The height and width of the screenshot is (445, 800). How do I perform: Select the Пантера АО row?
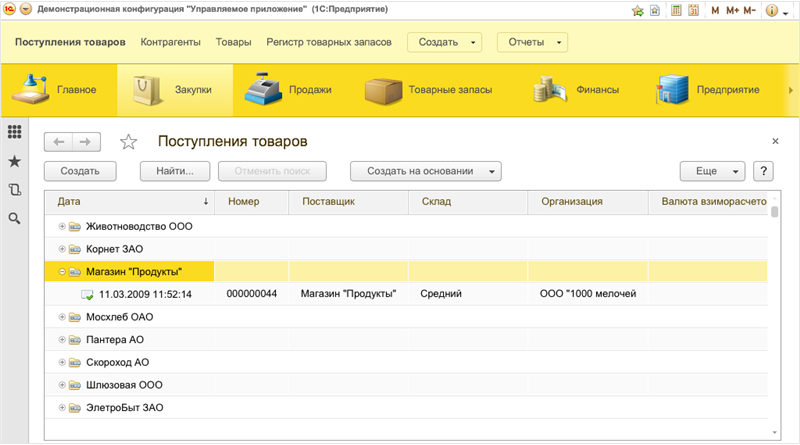pyautogui.click(x=406, y=339)
